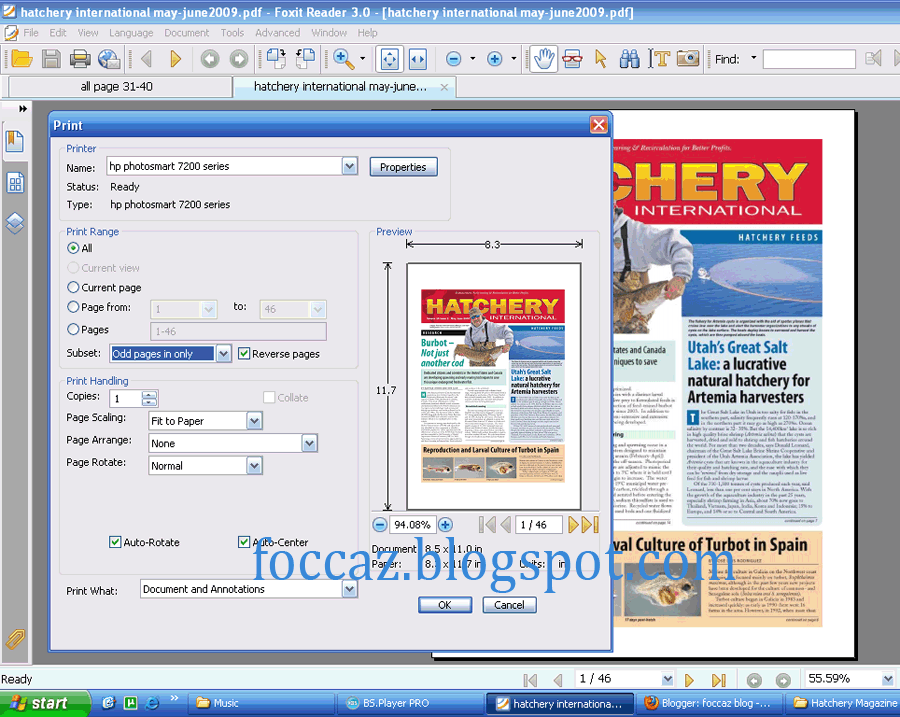Zoom in the print preview

point(445,524)
